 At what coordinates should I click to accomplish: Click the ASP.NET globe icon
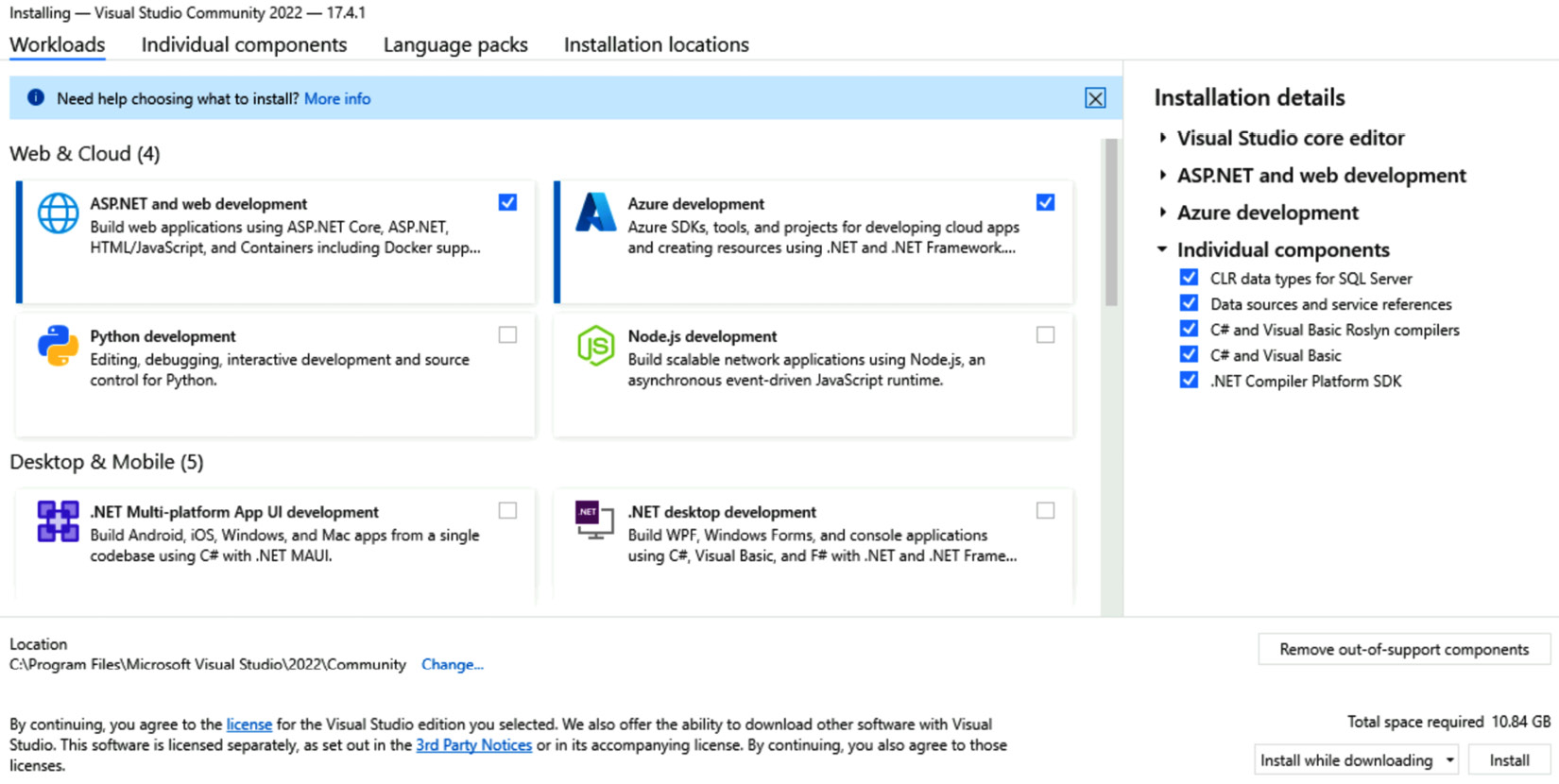click(58, 213)
